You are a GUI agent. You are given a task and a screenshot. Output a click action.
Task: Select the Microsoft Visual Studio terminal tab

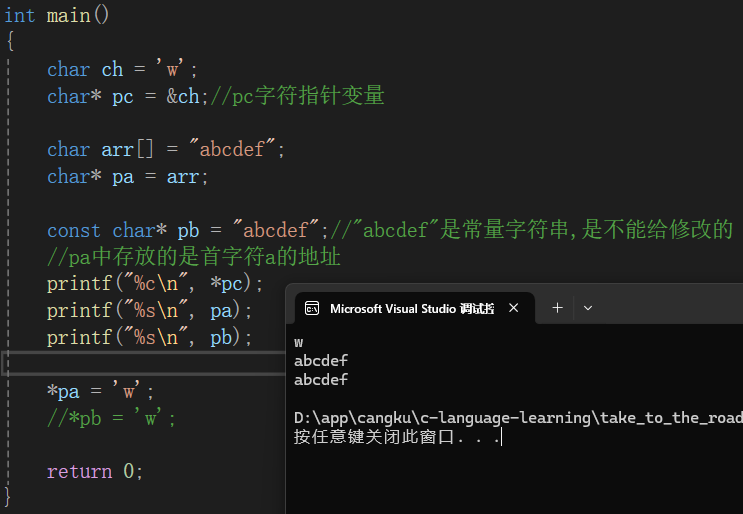click(x=415, y=308)
